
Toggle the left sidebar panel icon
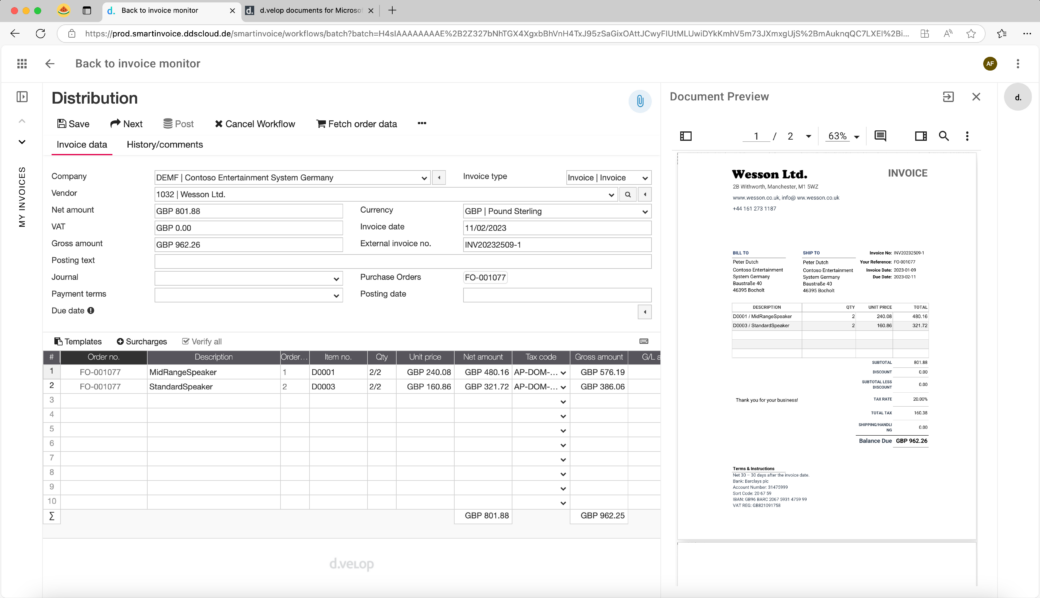coord(22,97)
